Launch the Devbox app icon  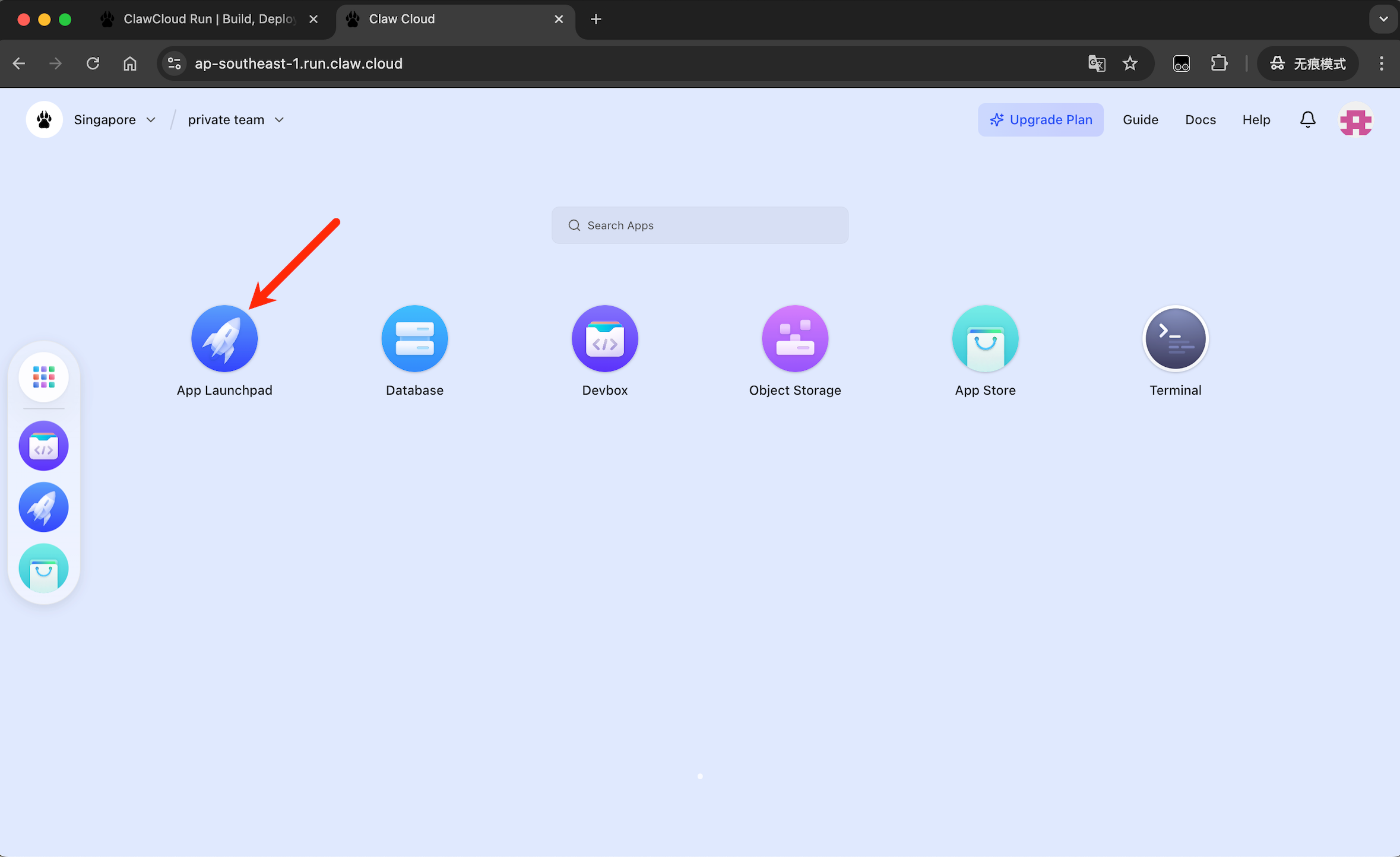[604, 339]
